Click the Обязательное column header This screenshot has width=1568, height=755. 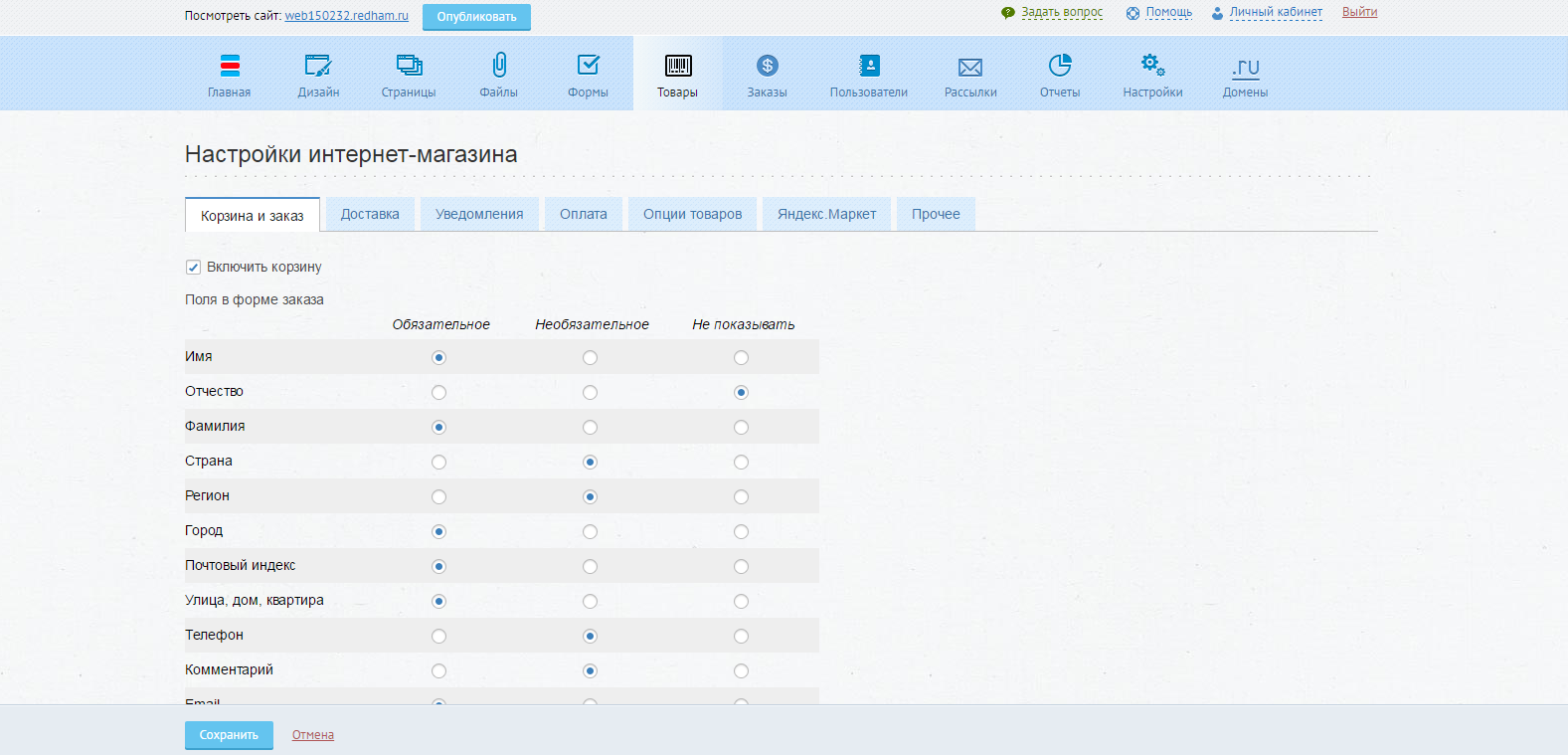tap(441, 324)
